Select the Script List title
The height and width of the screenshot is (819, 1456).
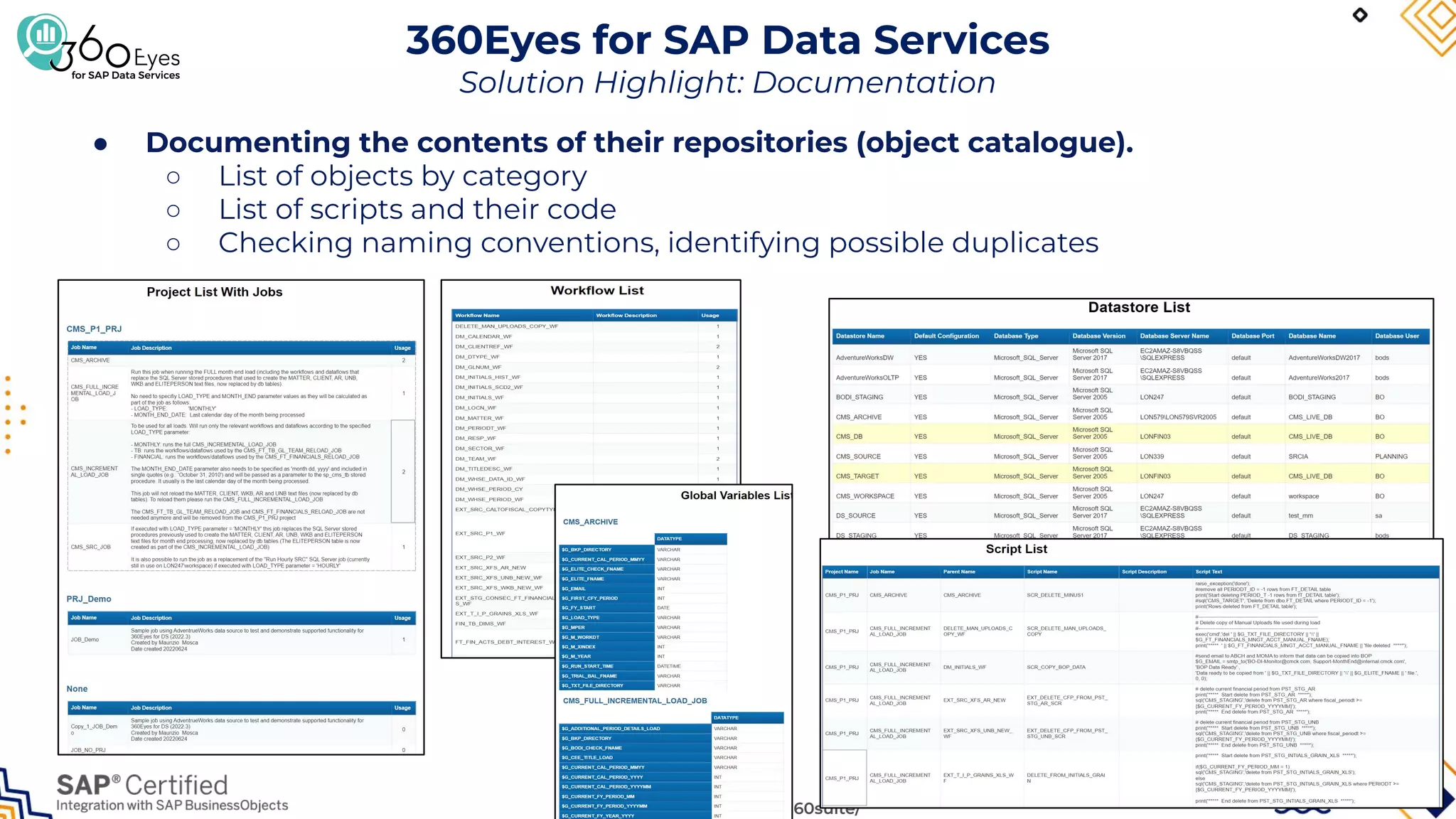pos(1016,550)
